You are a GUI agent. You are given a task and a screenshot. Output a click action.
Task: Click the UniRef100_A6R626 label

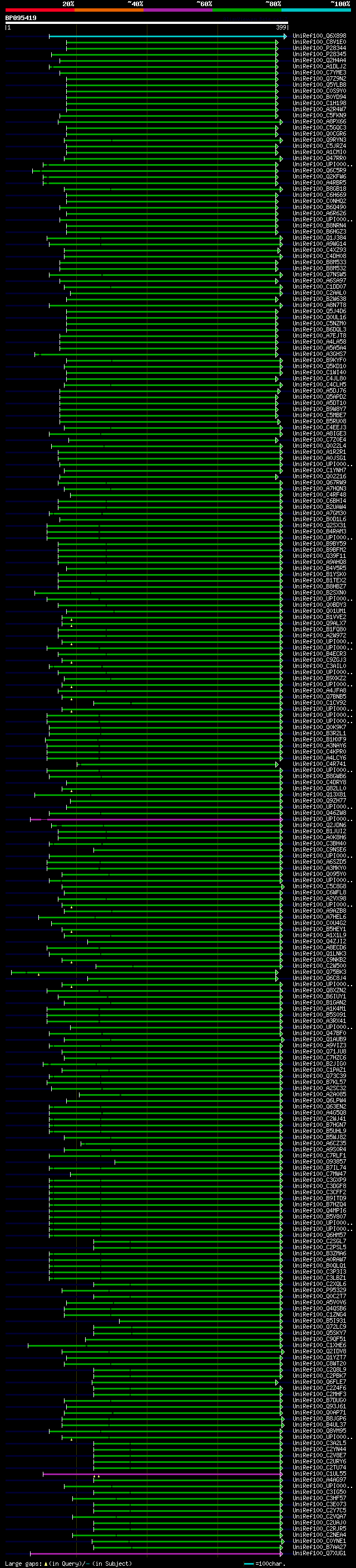(x=319, y=213)
